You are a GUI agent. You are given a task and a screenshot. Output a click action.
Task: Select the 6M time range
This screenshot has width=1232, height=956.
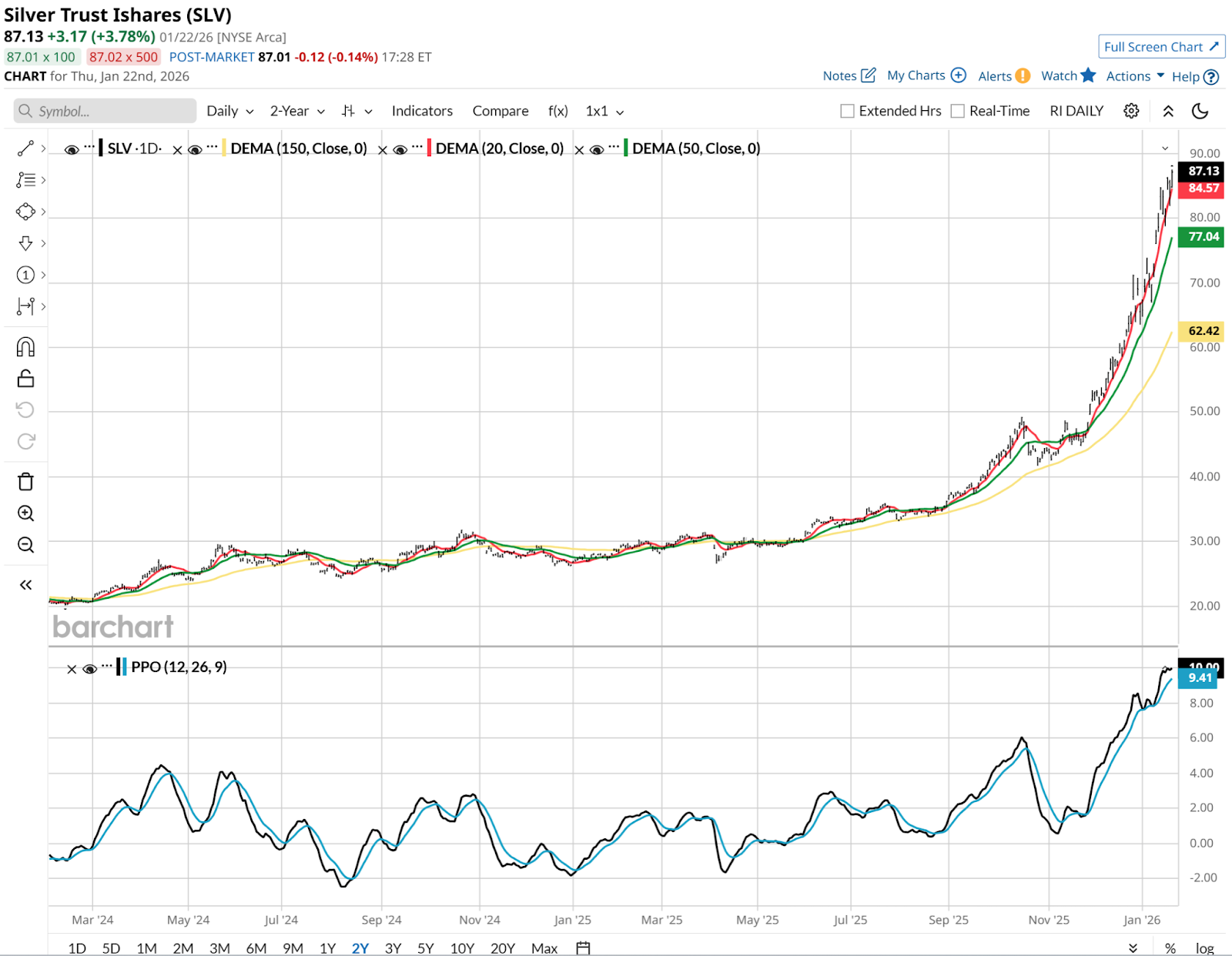256,948
